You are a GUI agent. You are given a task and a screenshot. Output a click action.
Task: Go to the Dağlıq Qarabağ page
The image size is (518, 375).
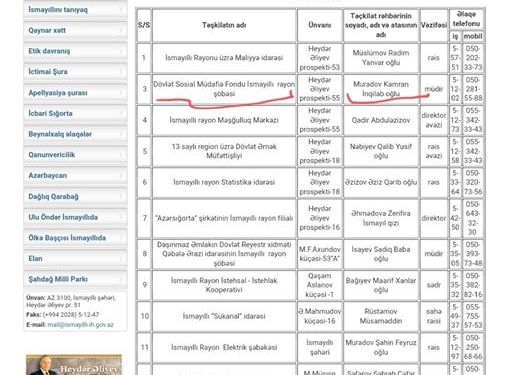pos(75,196)
